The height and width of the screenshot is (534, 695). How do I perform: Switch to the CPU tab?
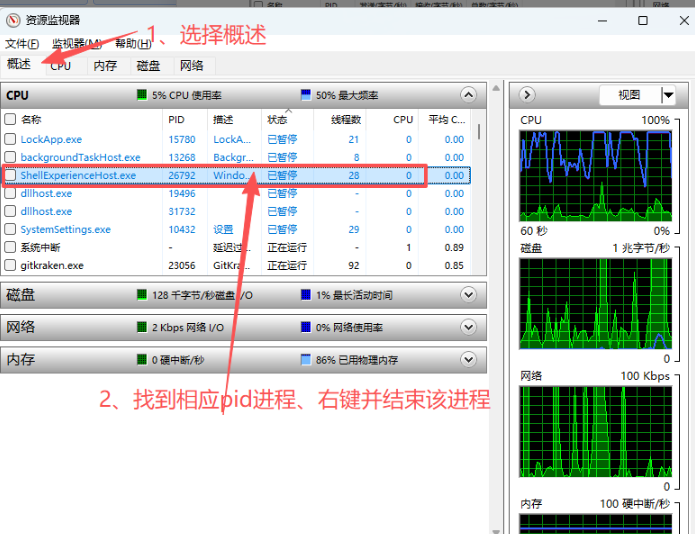(60, 66)
